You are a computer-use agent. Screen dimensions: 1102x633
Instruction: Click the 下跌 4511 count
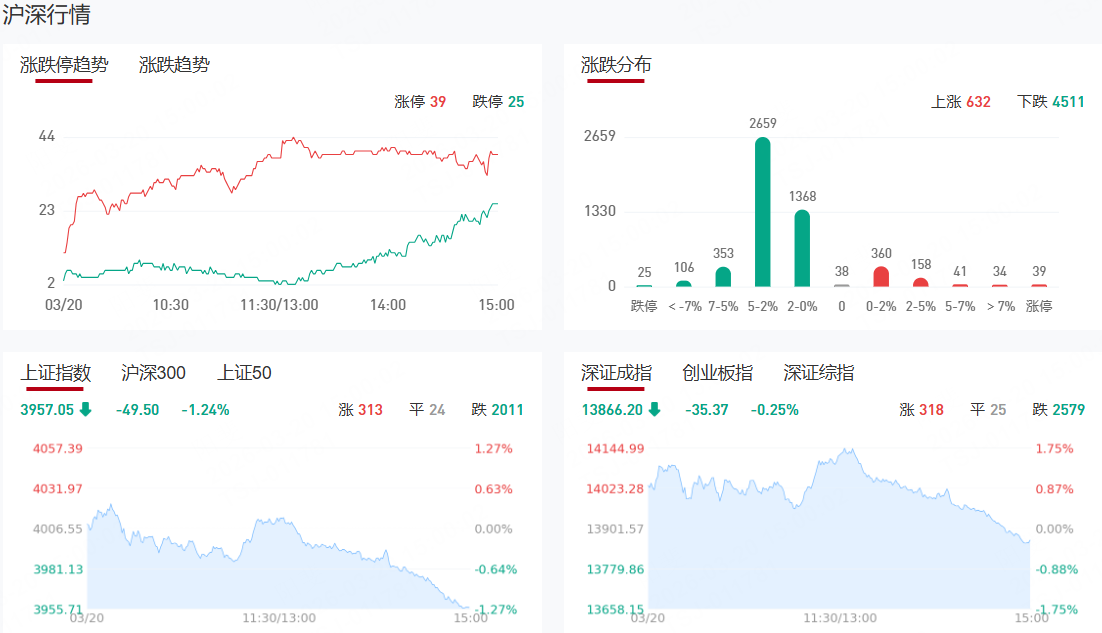(x=1050, y=102)
